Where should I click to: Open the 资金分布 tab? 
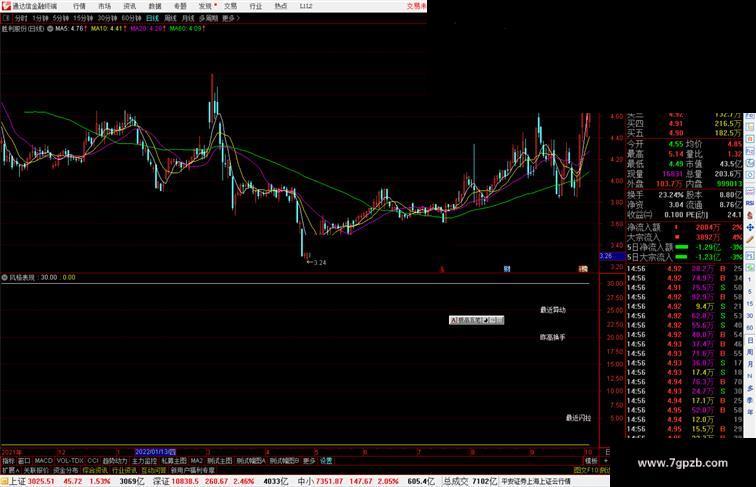pos(66,470)
